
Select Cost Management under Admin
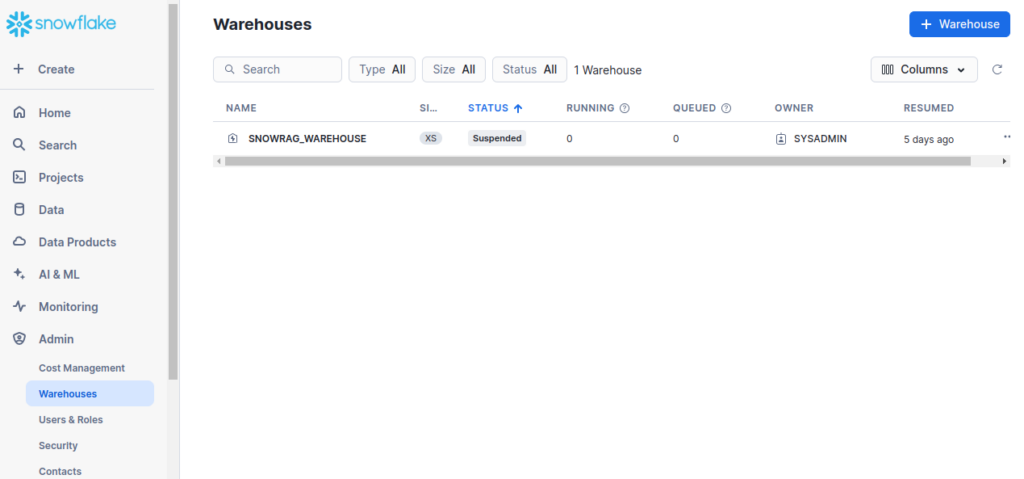point(82,368)
